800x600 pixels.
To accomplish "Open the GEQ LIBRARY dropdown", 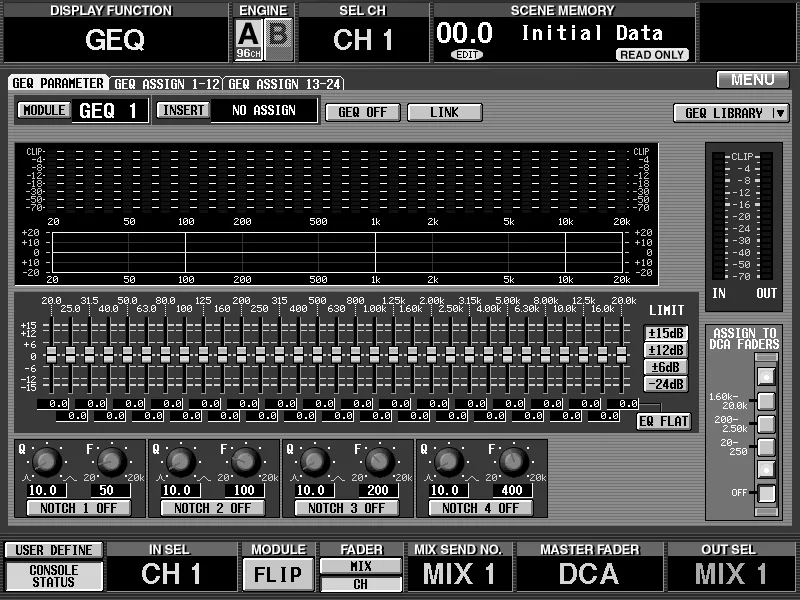I will [731, 113].
